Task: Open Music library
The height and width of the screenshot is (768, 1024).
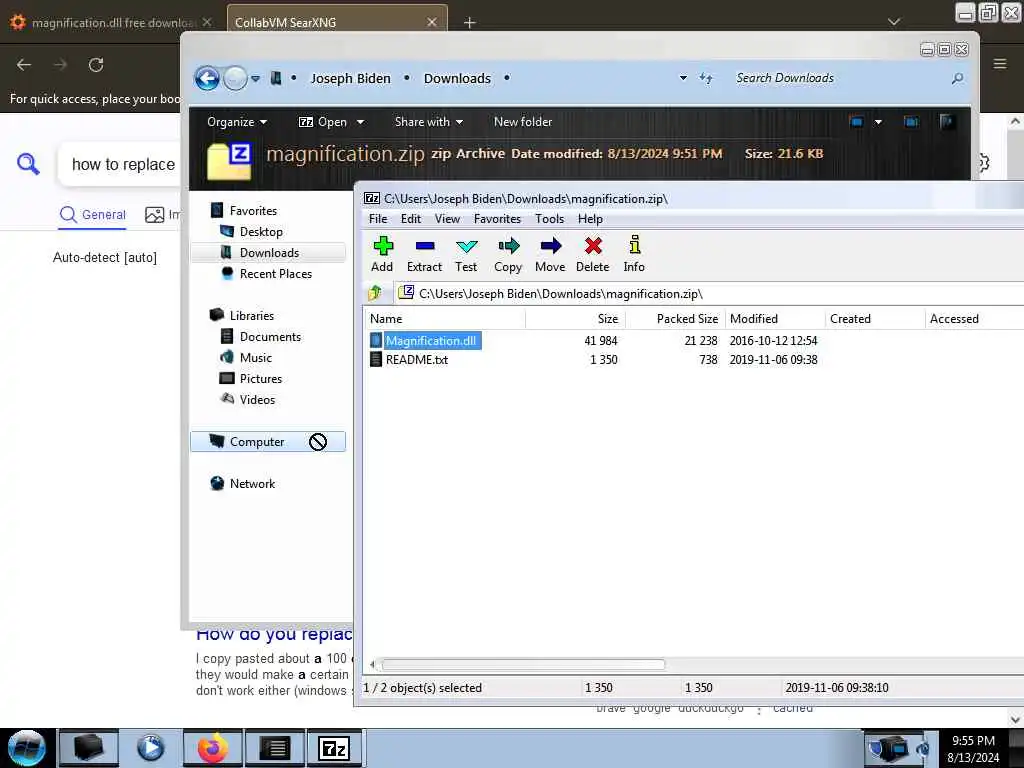Action: coord(255,357)
